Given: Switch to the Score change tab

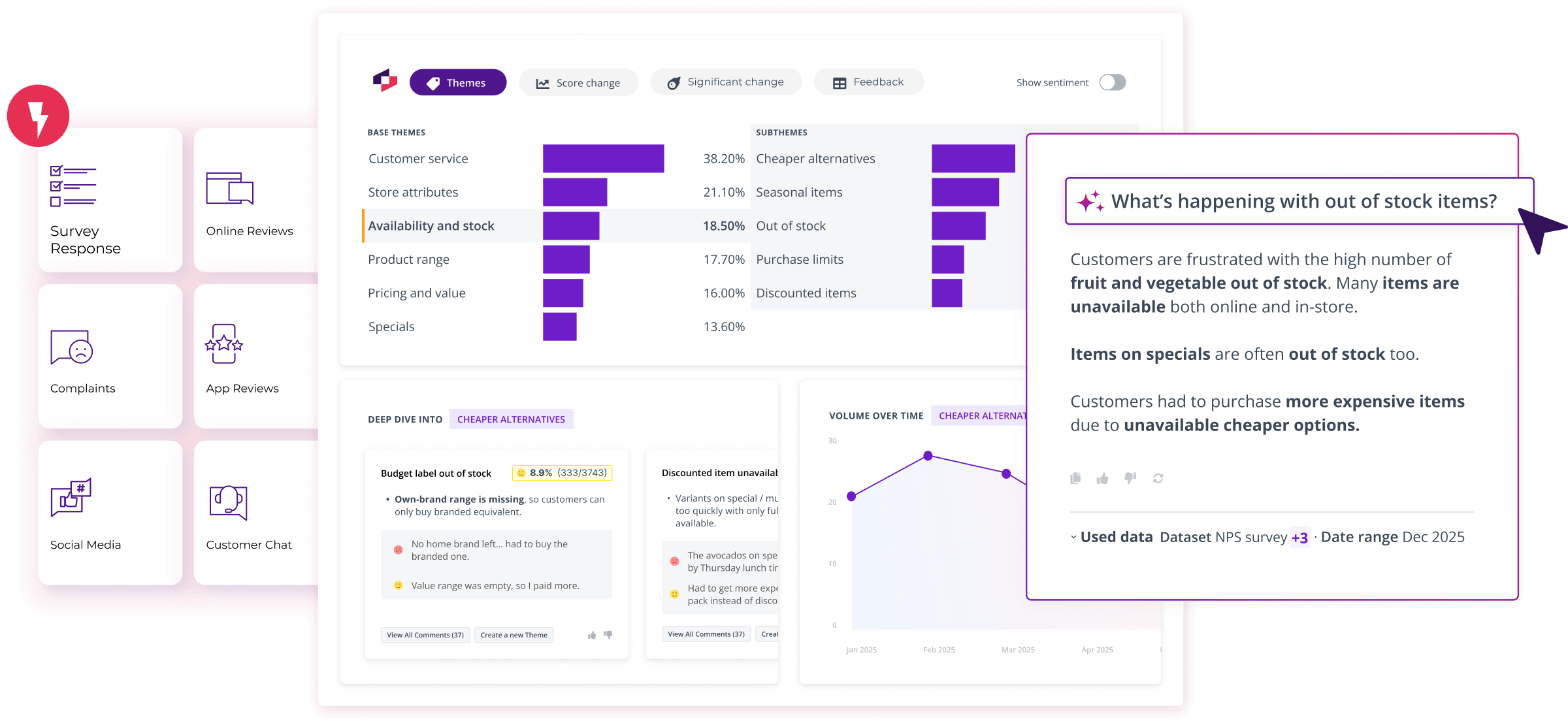Looking at the screenshot, I should click(578, 83).
